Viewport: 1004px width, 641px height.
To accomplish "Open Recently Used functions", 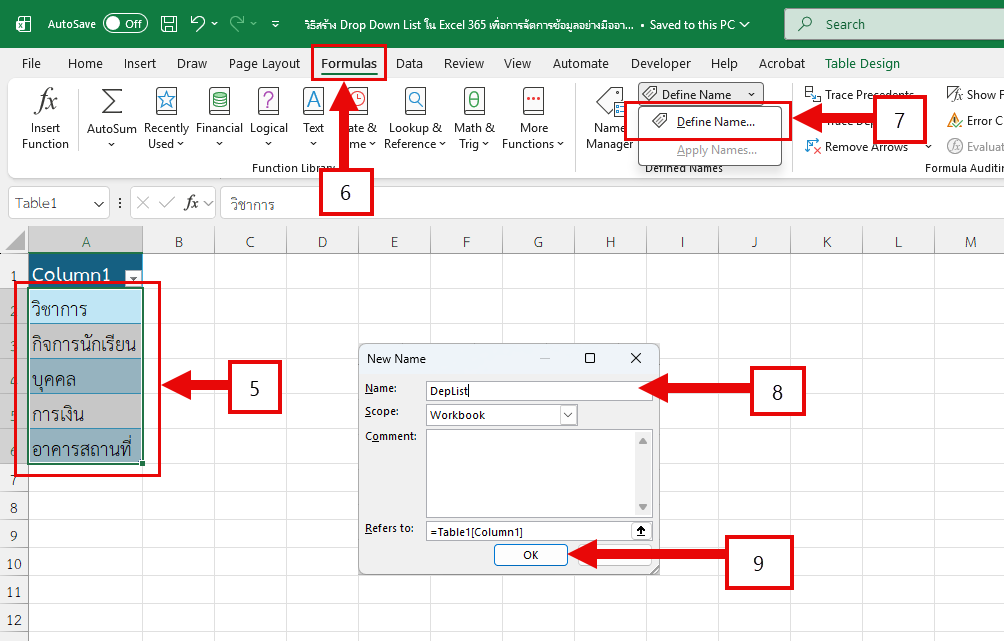I will tap(166, 118).
